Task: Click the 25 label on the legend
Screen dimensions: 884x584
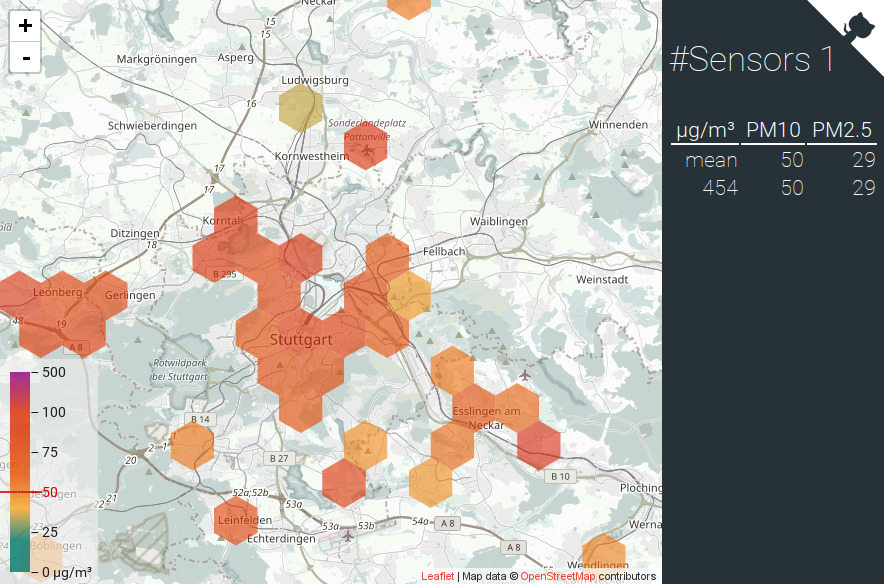Action: [x=50, y=532]
